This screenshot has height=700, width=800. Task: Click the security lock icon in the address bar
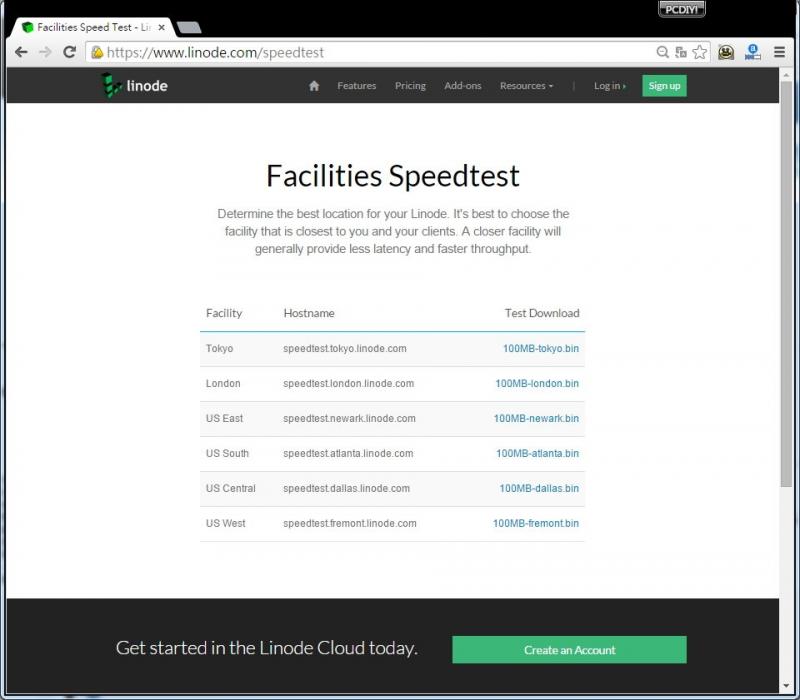97,52
